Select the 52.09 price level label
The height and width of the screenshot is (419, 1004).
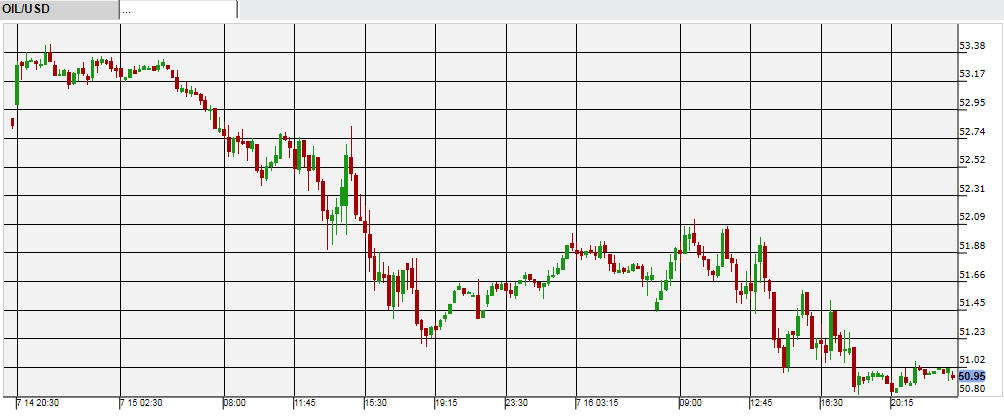click(973, 217)
